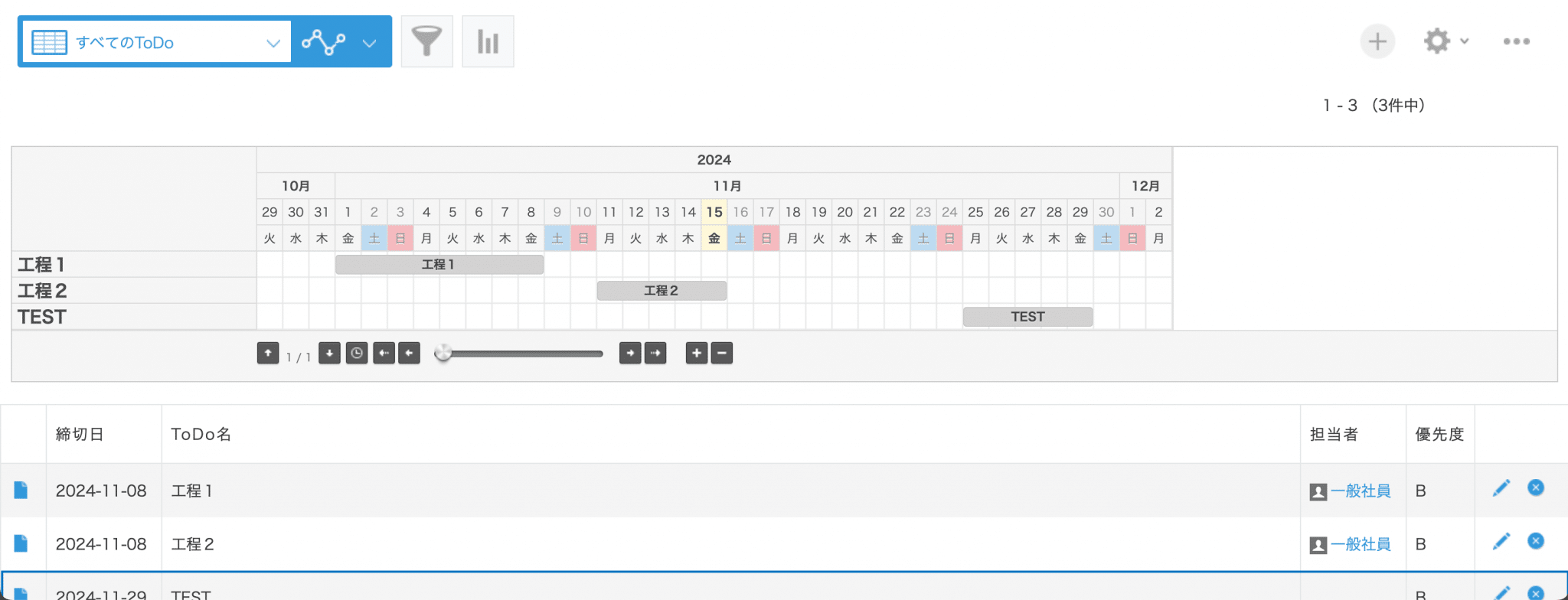Screen dimensions: 1568x600
Task: Jump to today with clock button
Action: pyautogui.click(x=356, y=353)
